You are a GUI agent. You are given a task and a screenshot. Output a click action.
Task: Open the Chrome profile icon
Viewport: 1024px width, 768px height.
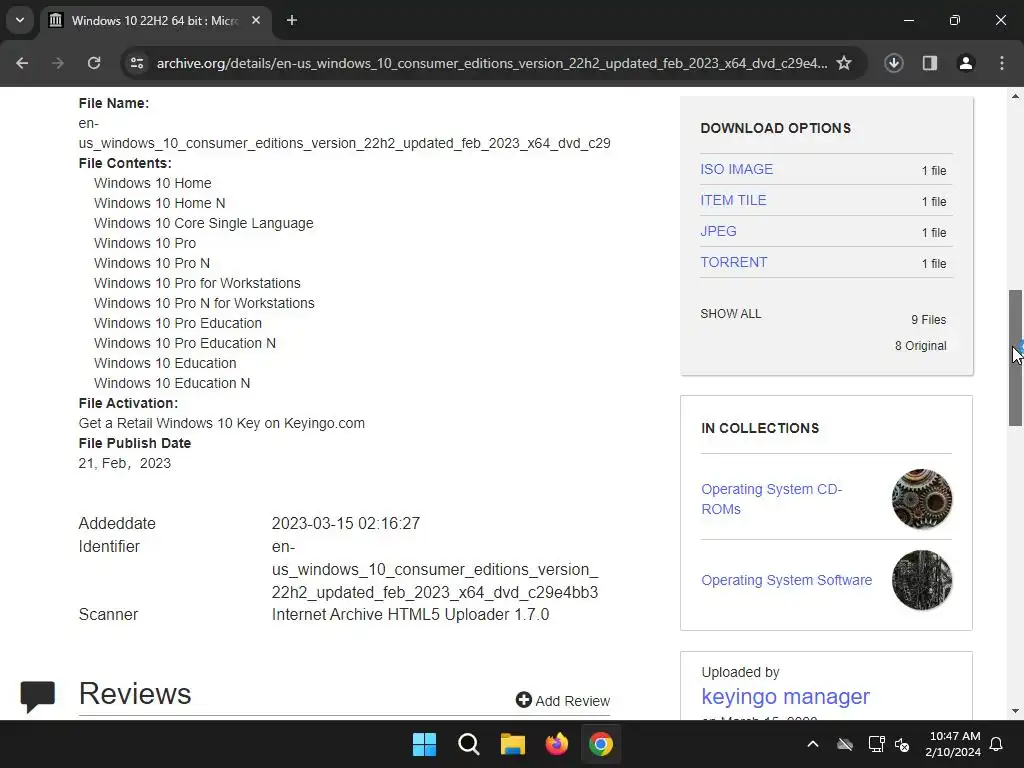966,63
